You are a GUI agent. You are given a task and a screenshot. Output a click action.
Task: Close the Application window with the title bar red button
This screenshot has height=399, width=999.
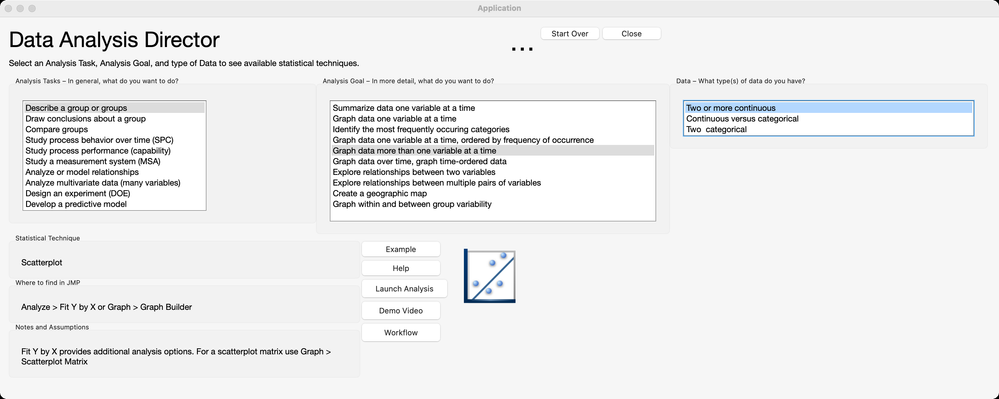pos(9,8)
